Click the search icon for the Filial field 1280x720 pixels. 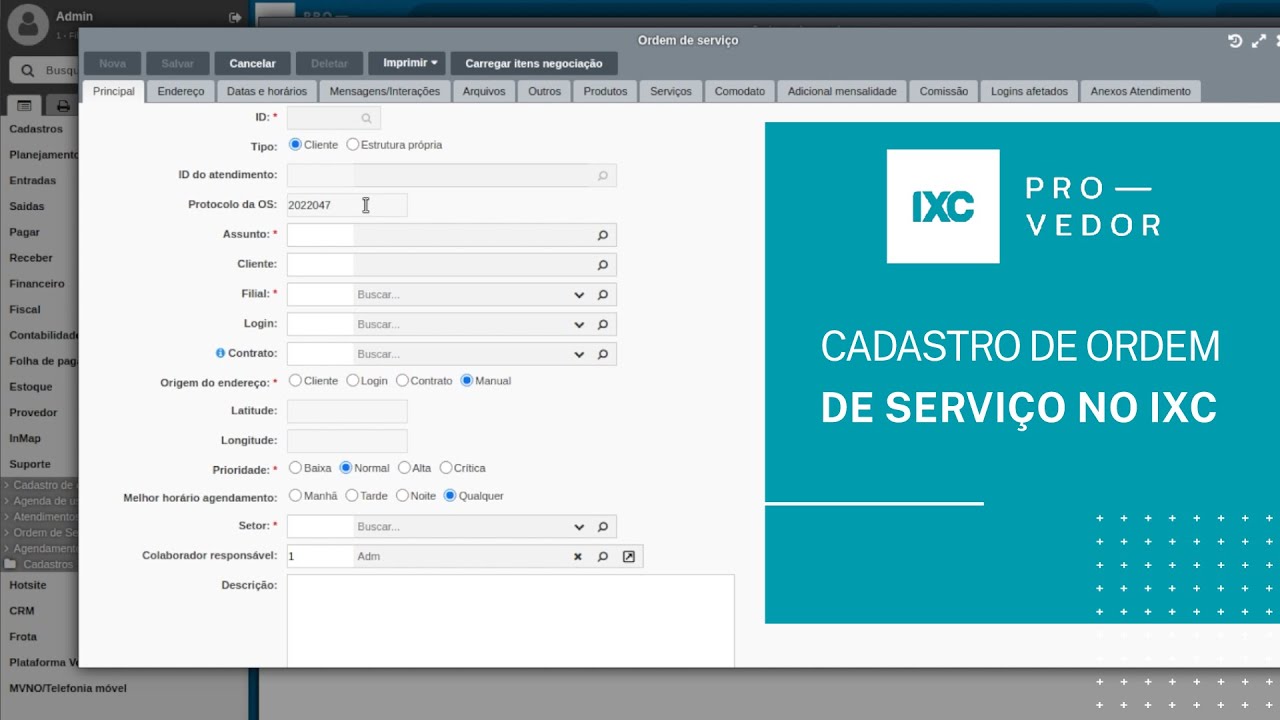[x=603, y=295]
